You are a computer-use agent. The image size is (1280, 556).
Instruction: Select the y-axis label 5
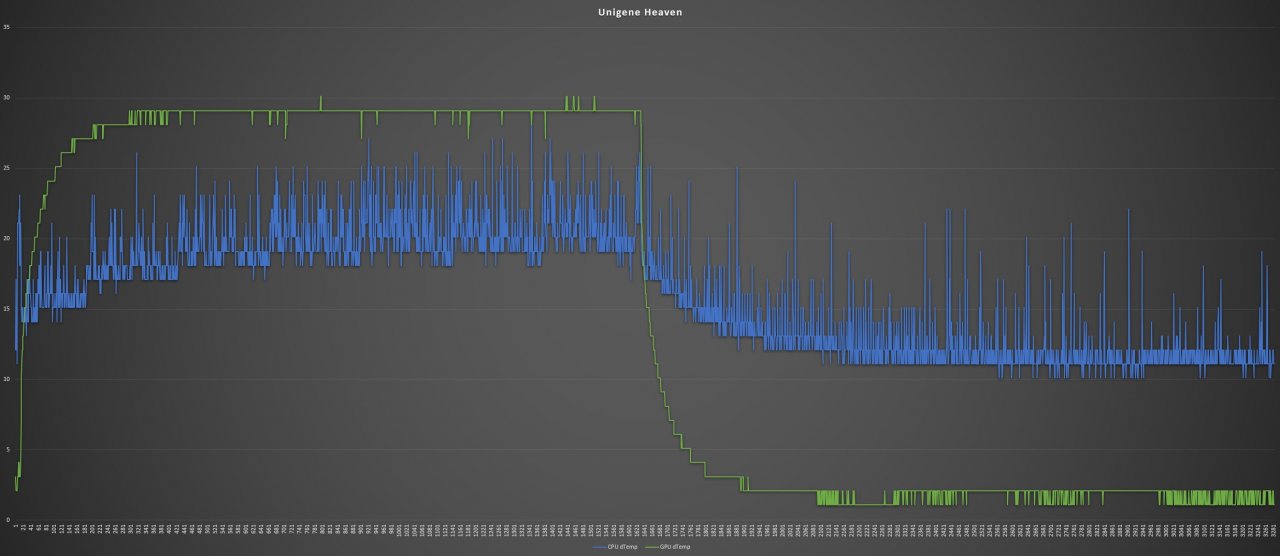(8, 449)
